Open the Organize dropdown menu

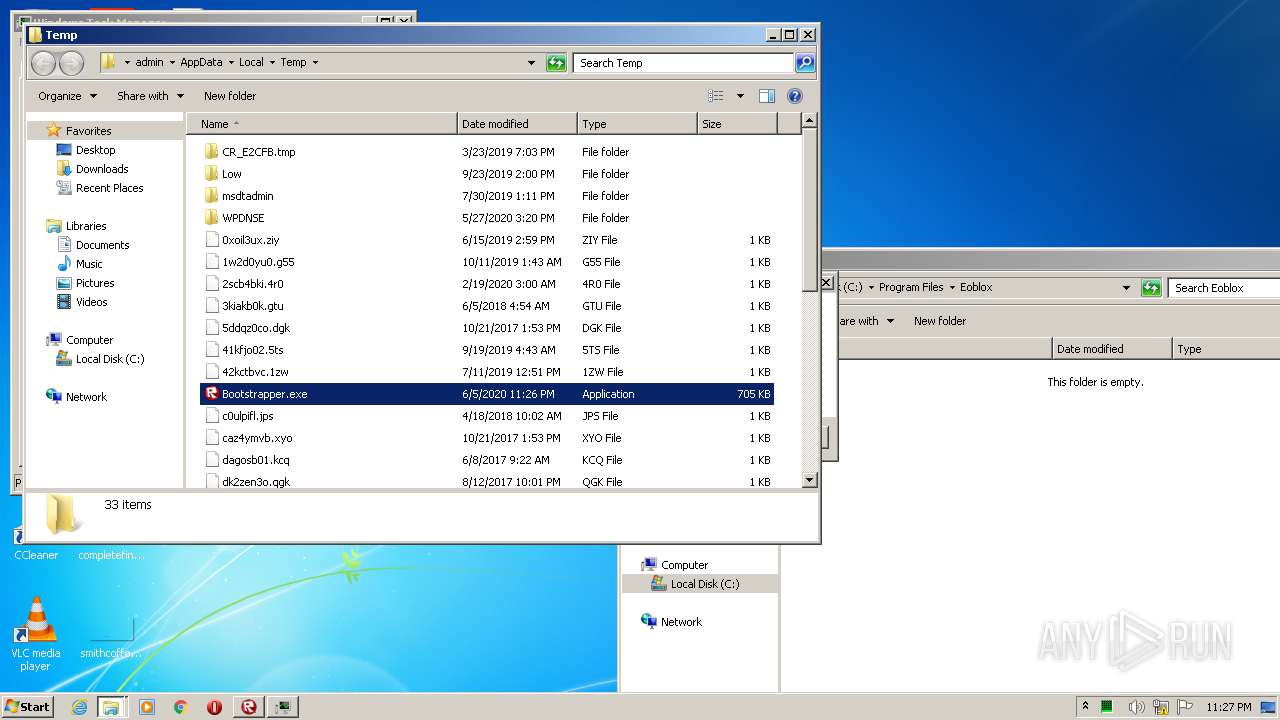coord(67,96)
